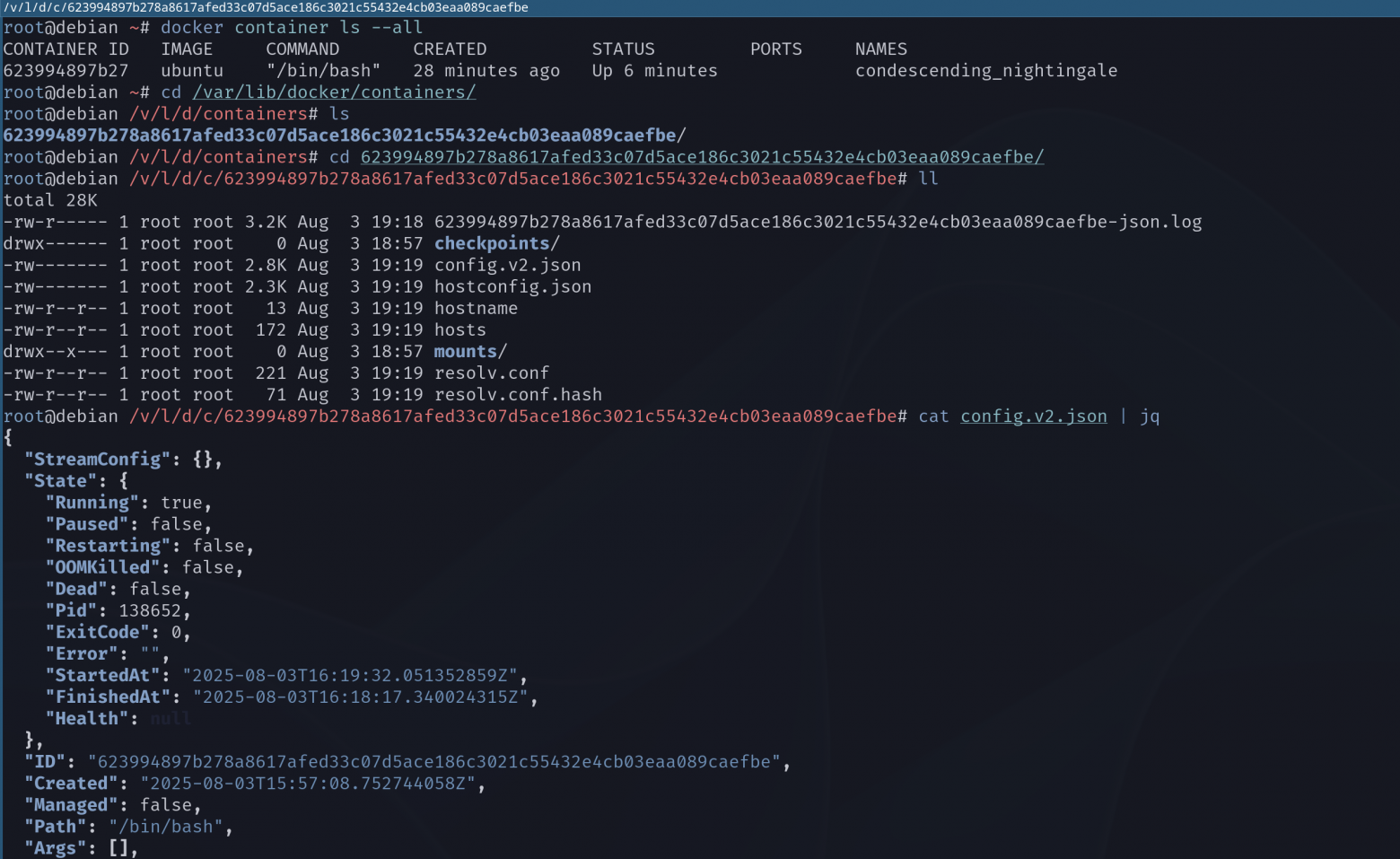Click the 'jq' command after the pipe
1400x859 pixels.
click(1150, 416)
